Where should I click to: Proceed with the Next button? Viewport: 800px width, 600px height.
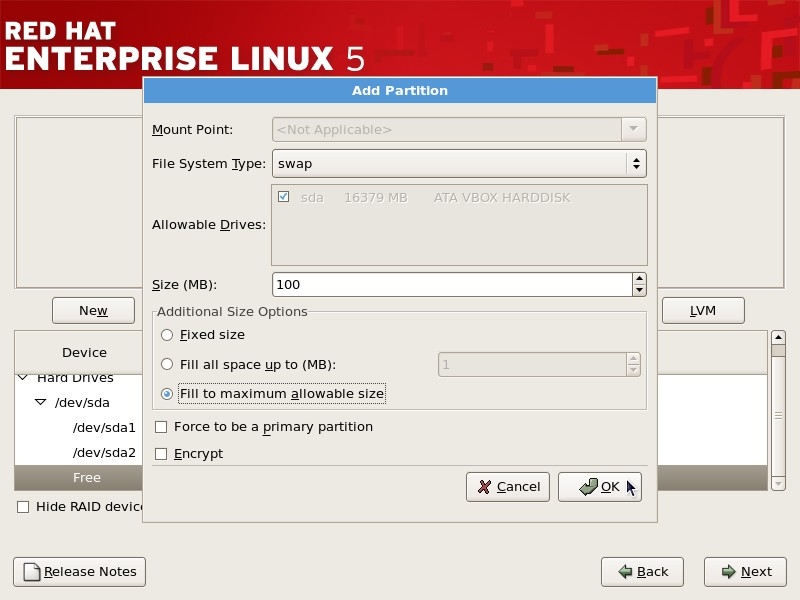745,572
